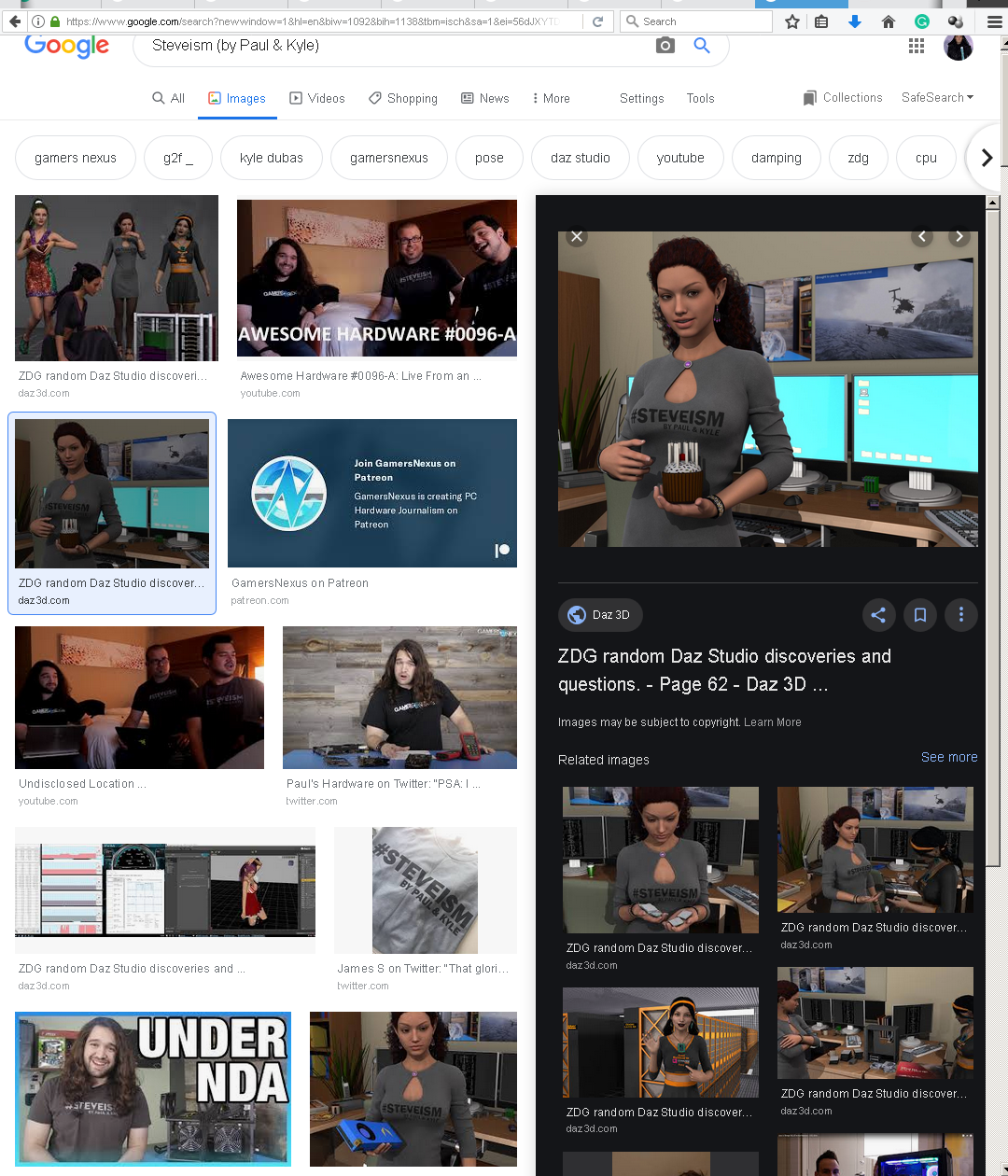Click the search by image camera icon

tap(665, 45)
